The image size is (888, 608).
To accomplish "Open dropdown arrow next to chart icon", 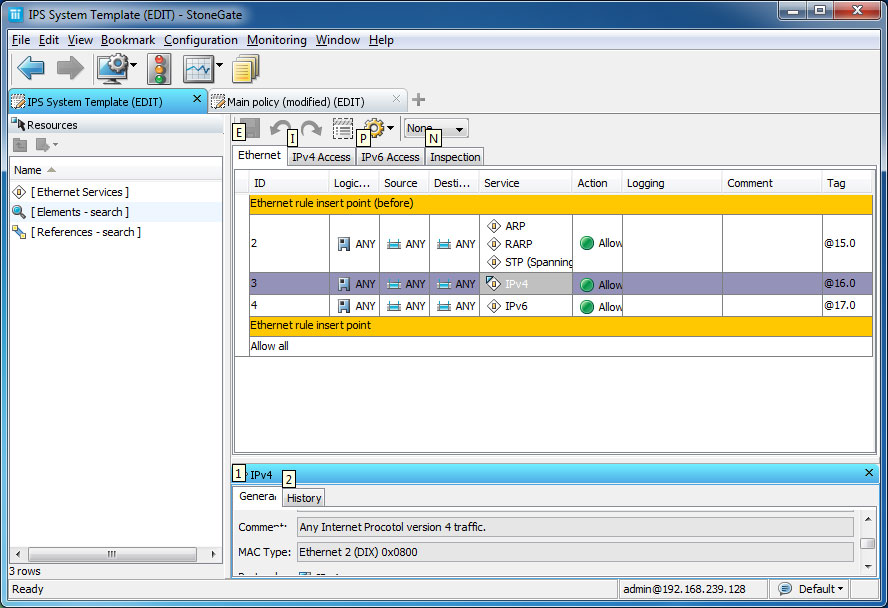I will 219,65.
